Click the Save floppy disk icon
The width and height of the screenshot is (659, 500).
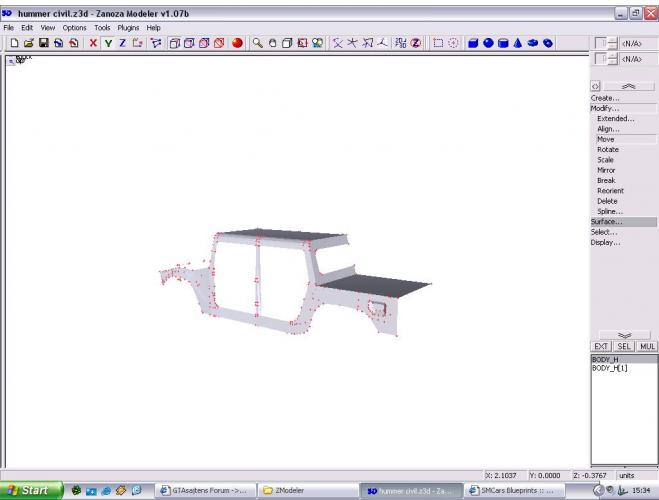pyautogui.click(x=44, y=43)
